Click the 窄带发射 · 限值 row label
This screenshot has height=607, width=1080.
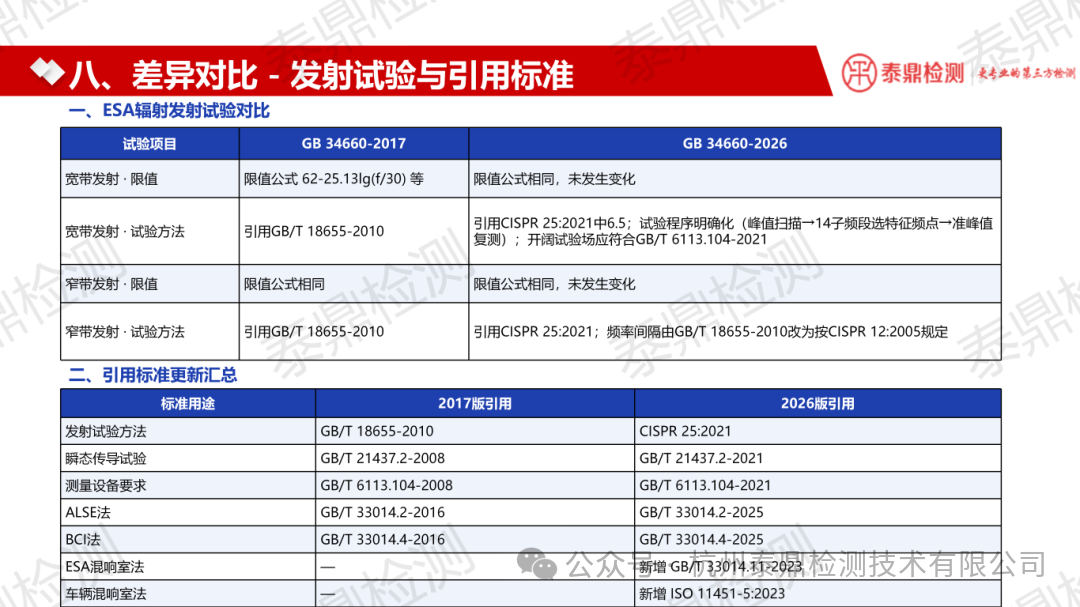(150, 284)
